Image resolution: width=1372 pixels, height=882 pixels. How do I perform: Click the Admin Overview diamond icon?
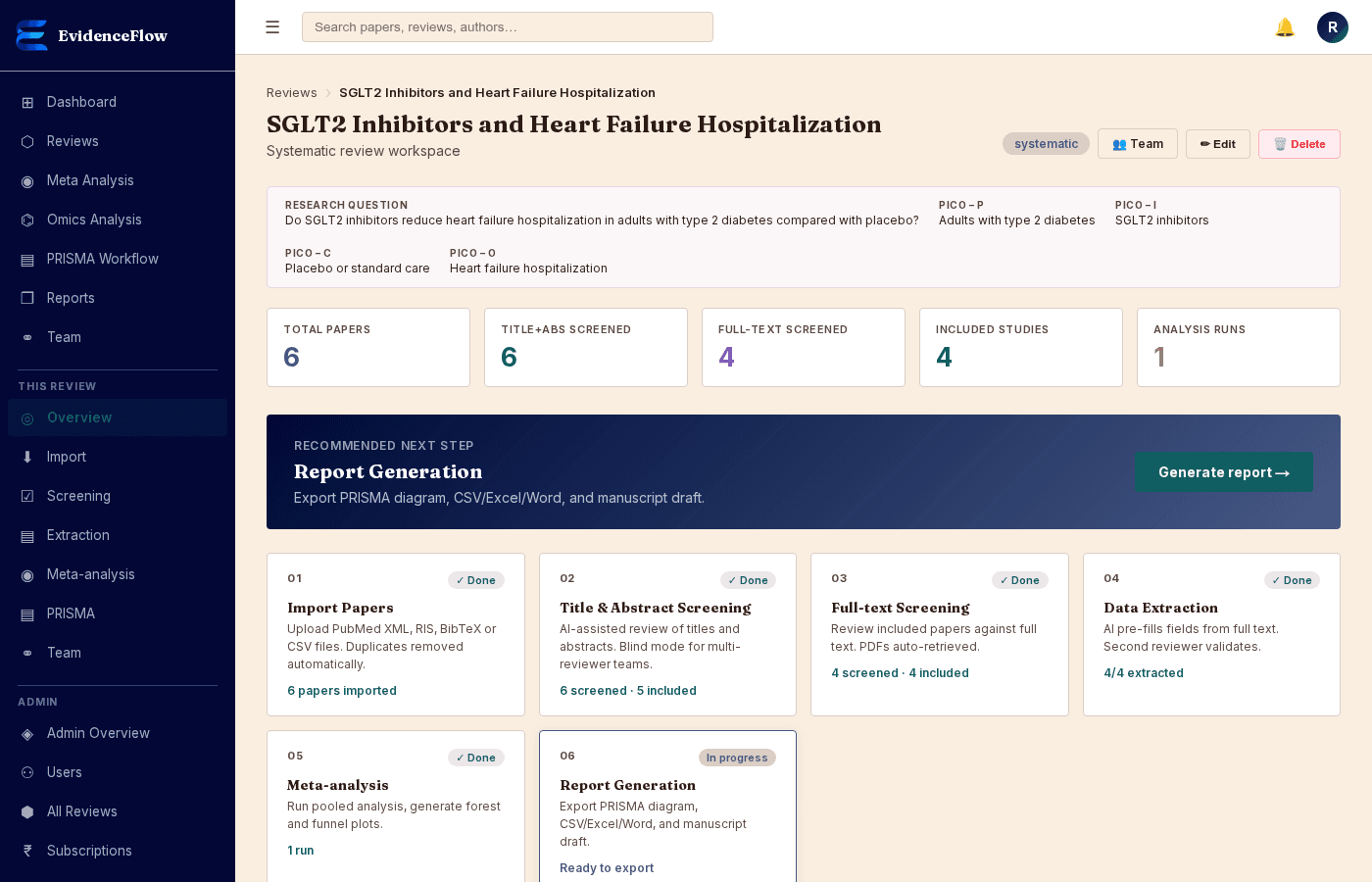pos(27,733)
